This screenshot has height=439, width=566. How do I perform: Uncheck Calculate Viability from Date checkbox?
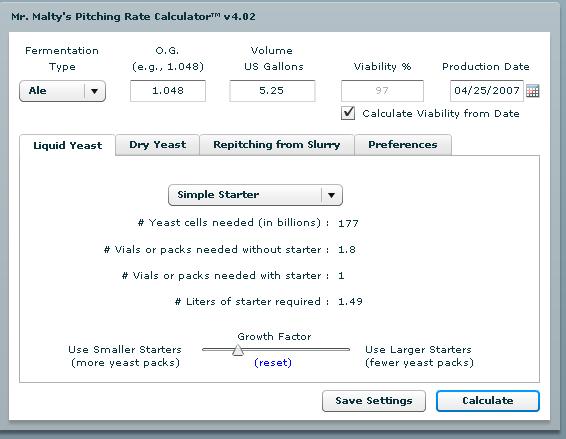point(348,113)
